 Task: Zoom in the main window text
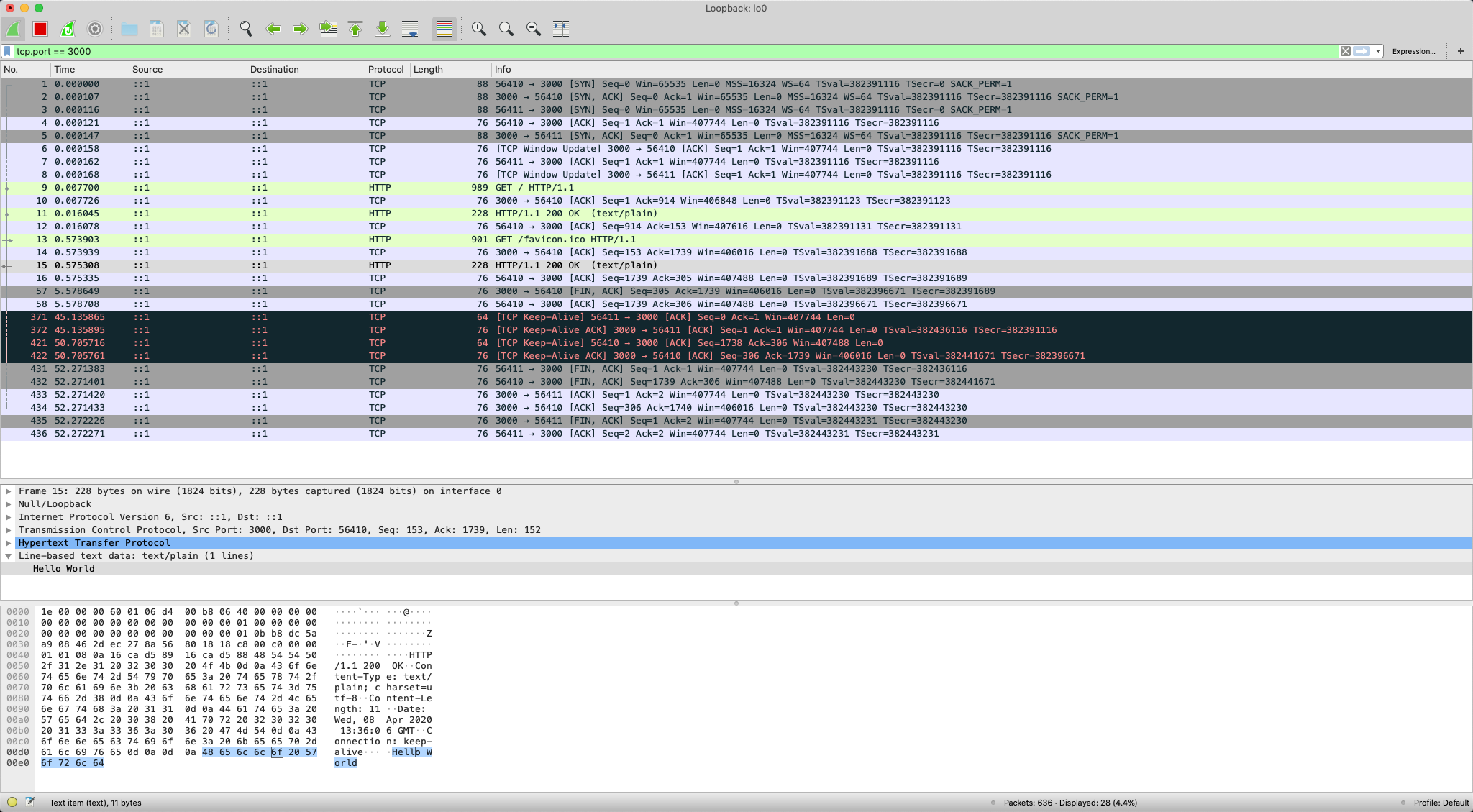click(x=479, y=29)
